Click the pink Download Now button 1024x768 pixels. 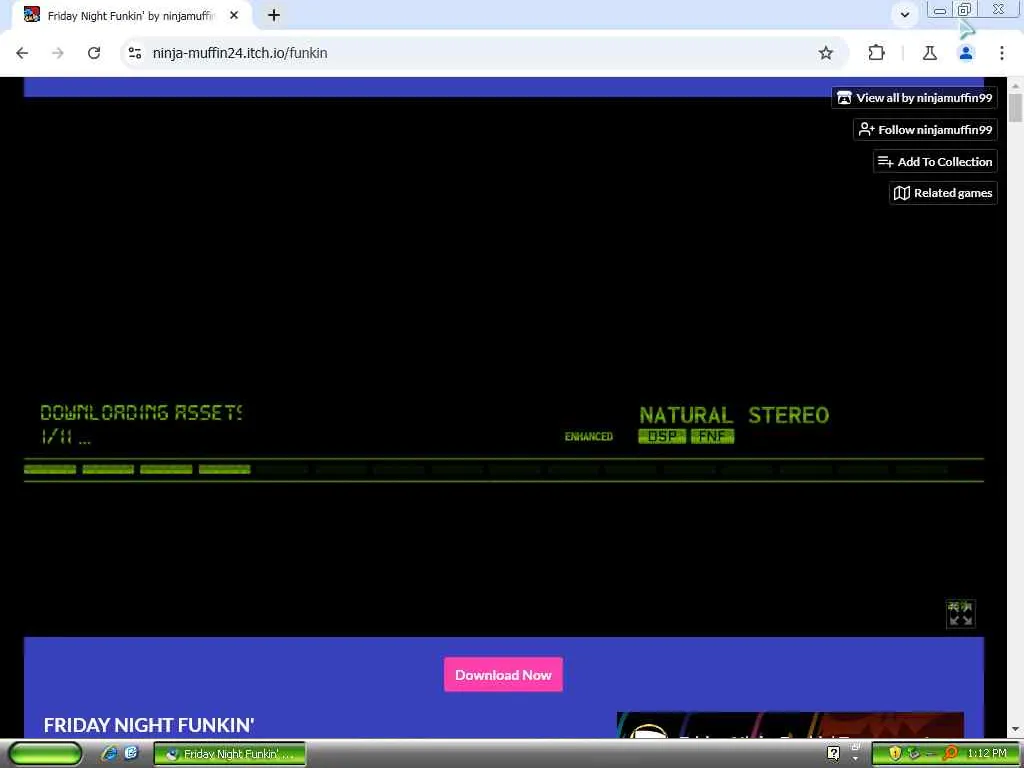click(x=503, y=675)
